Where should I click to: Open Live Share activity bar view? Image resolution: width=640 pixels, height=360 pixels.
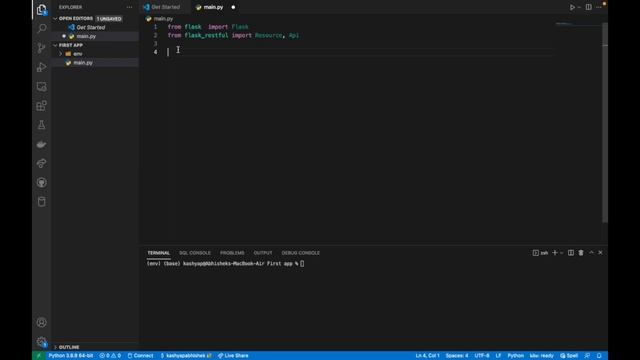point(42,163)
